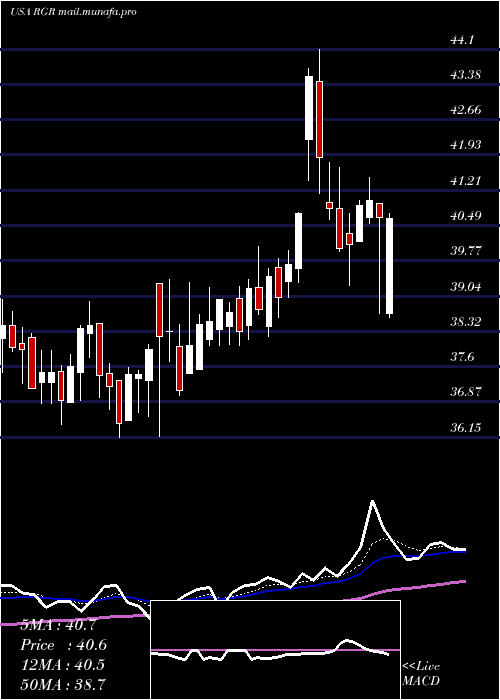Click the 39.04 price level label

pyautogui.click(x=466, y=286)
